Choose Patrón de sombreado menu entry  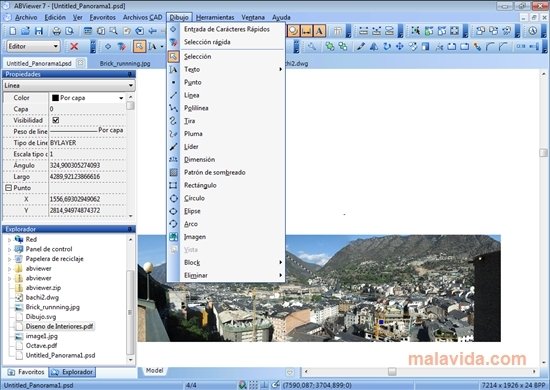226,173
